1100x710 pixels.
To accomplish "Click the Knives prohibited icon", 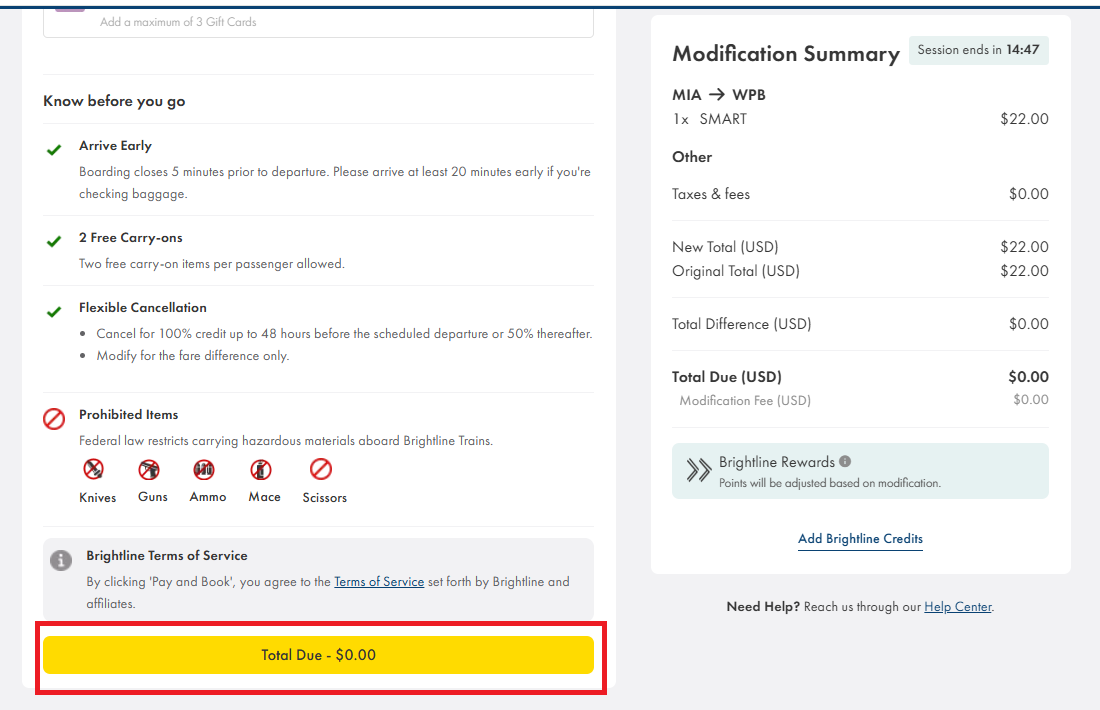I will tap(93, 469).
